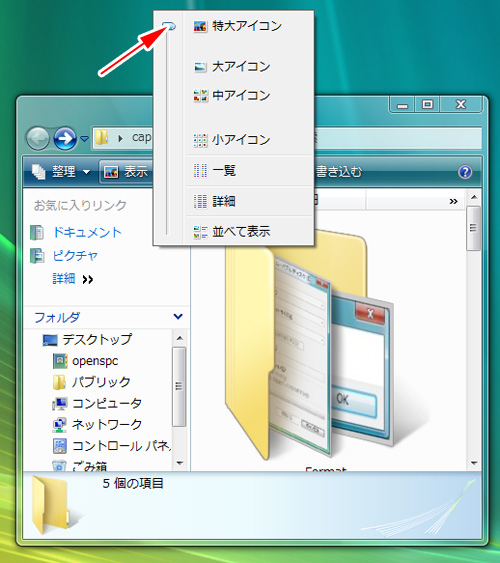This screenshot has height=563, width=500.
Task: Click the 表示 views toolbar button
Action: (126, 172)
